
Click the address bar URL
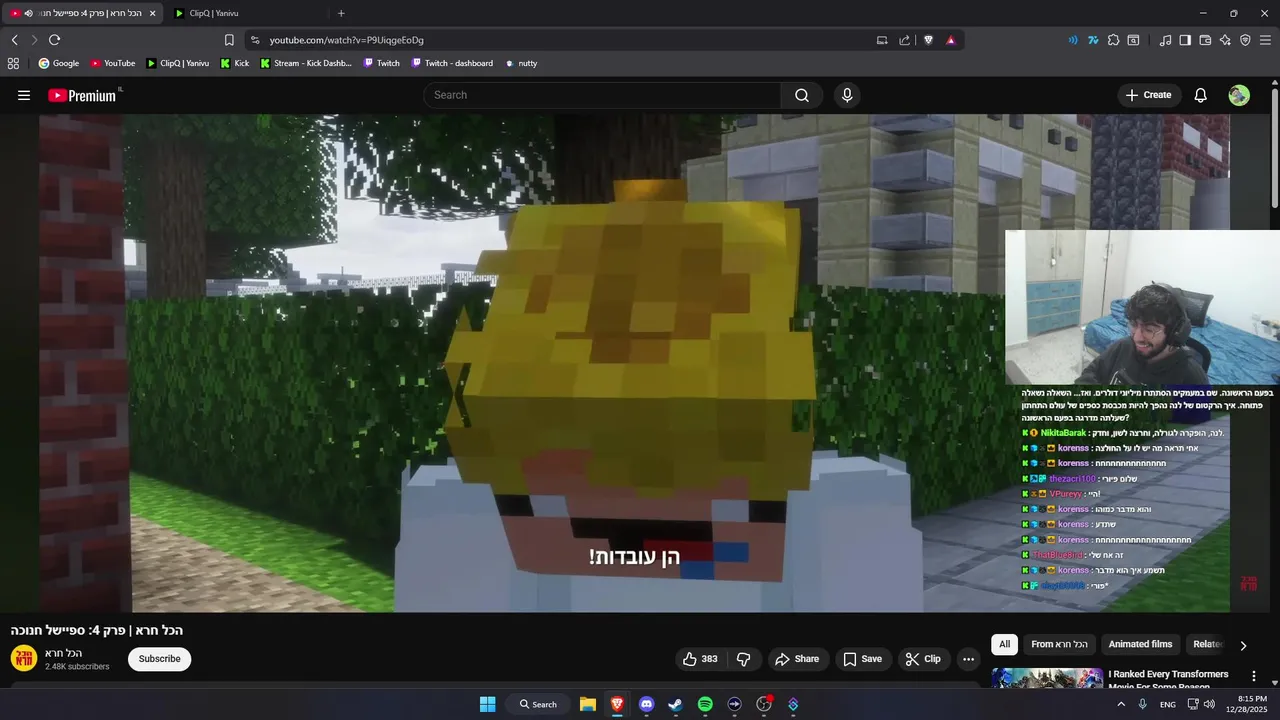coord(346,40)
